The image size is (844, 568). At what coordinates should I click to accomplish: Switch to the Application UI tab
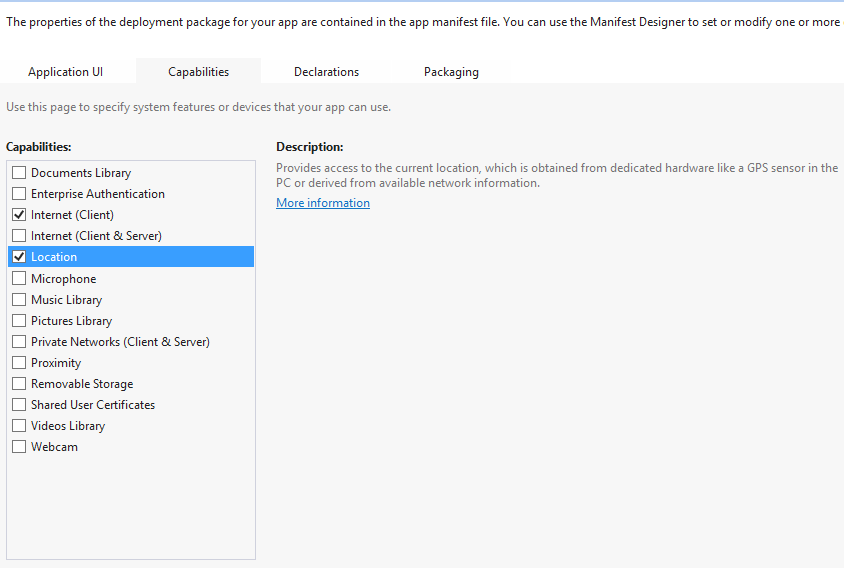[x=66, y=72]
